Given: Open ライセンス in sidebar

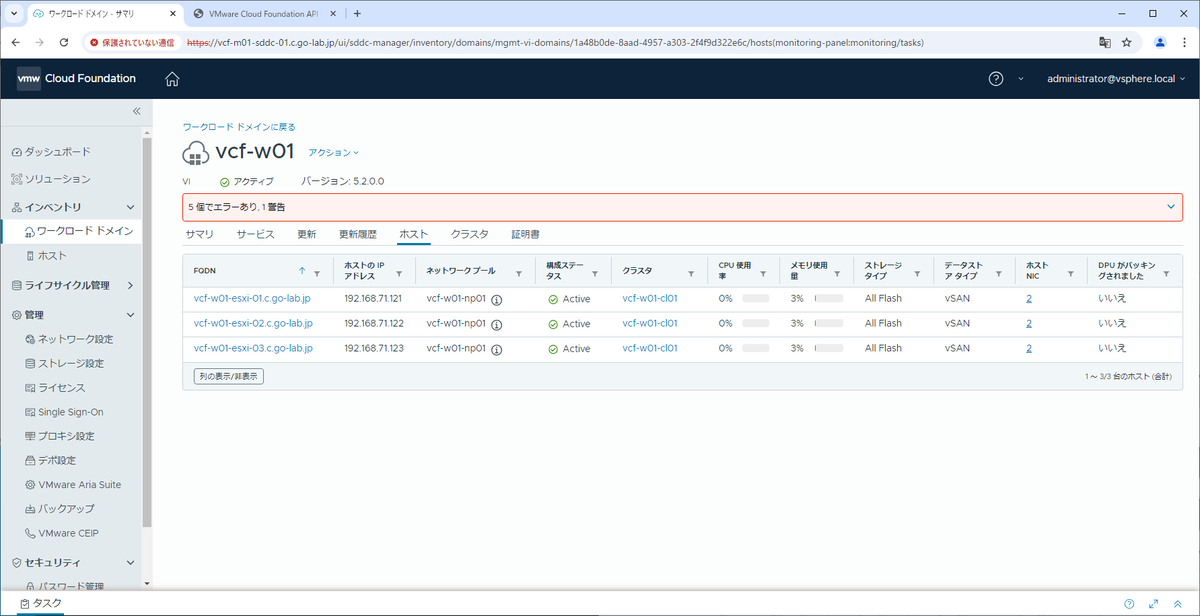Looking at the screenshot, I should (x=55, y=388).
